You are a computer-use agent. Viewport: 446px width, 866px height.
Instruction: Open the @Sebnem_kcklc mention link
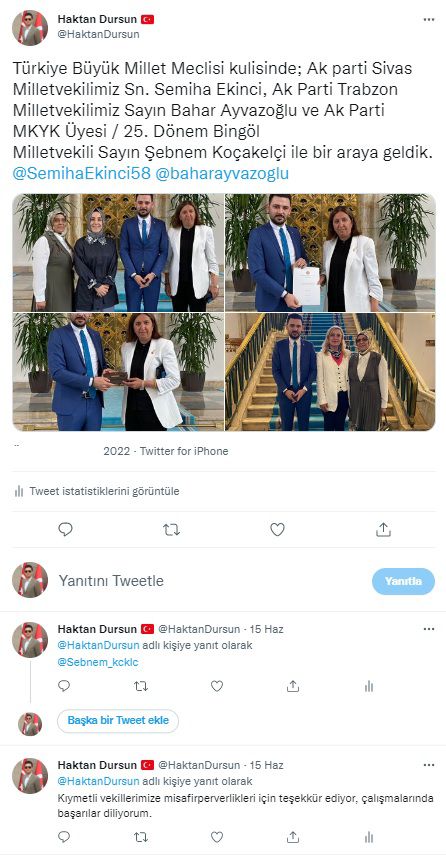[98, 662]
